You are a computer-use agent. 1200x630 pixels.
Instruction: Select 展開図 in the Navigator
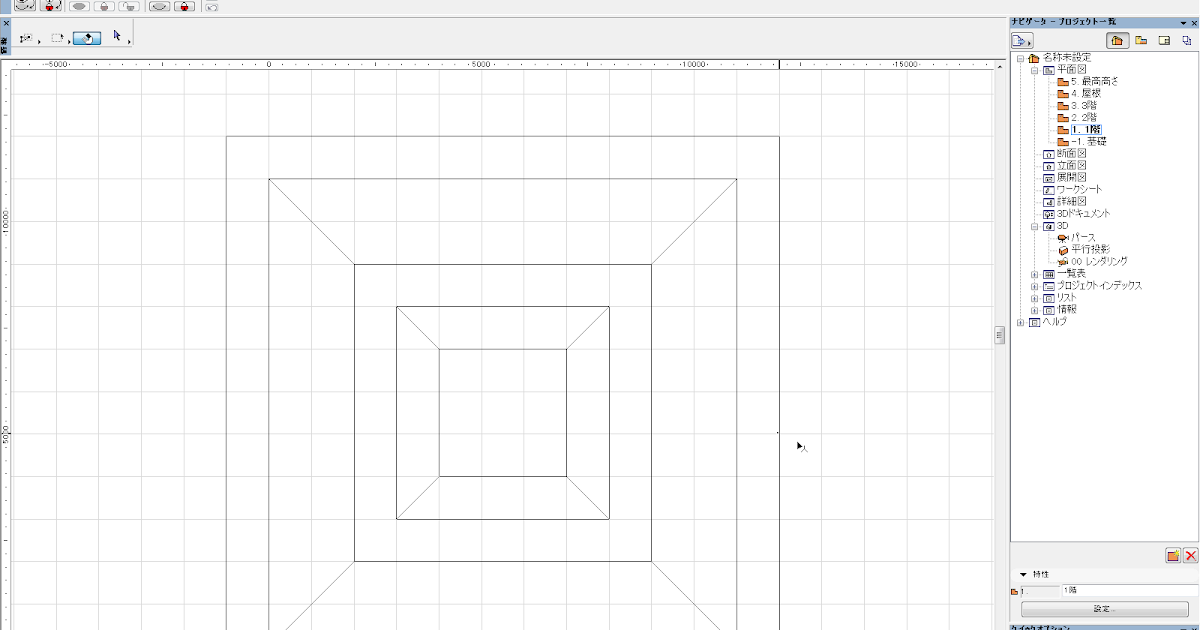tap(1071, 178)
